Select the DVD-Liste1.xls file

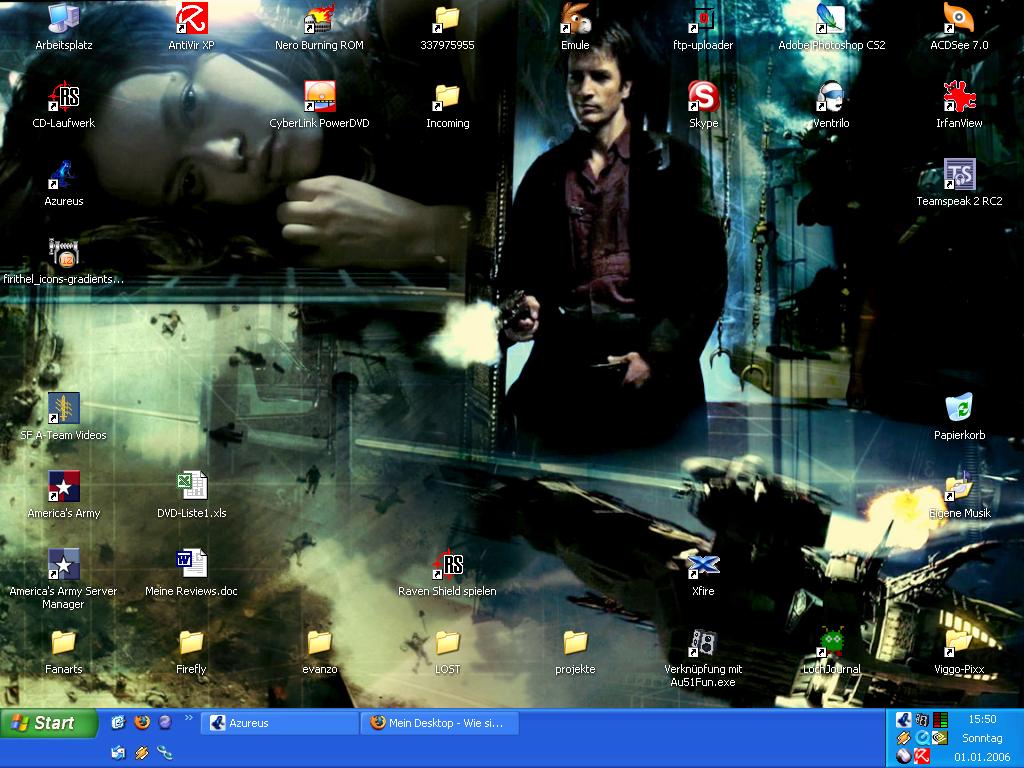point(191,487)
